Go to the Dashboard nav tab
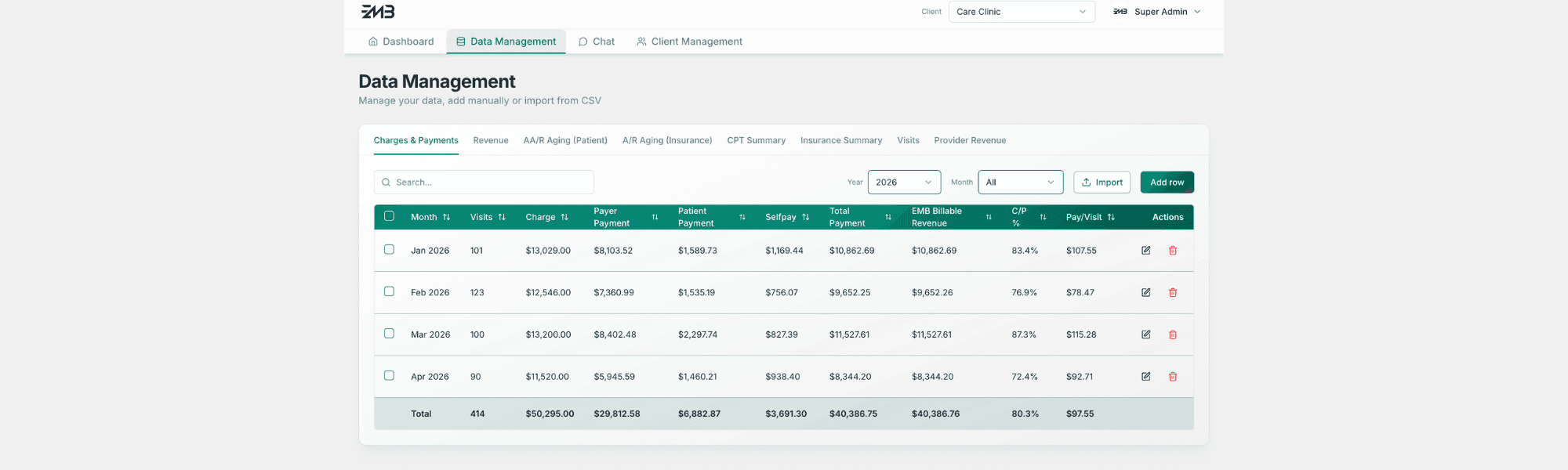This screenshot has width=1568, height=470. [401, 42]
